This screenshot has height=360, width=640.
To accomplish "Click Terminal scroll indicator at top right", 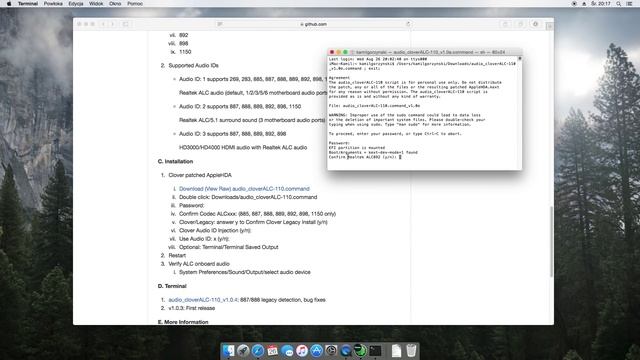I will coord(520,58).
